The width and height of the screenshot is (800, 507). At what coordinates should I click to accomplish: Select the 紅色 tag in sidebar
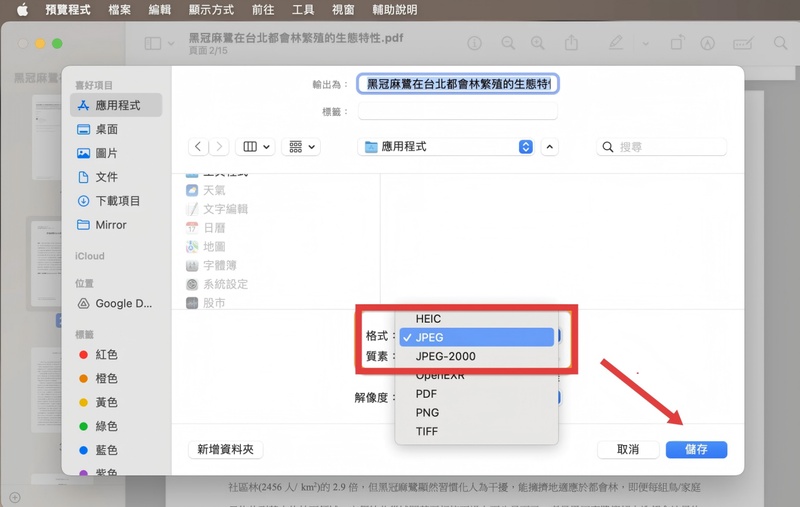[x=106, y=355]
